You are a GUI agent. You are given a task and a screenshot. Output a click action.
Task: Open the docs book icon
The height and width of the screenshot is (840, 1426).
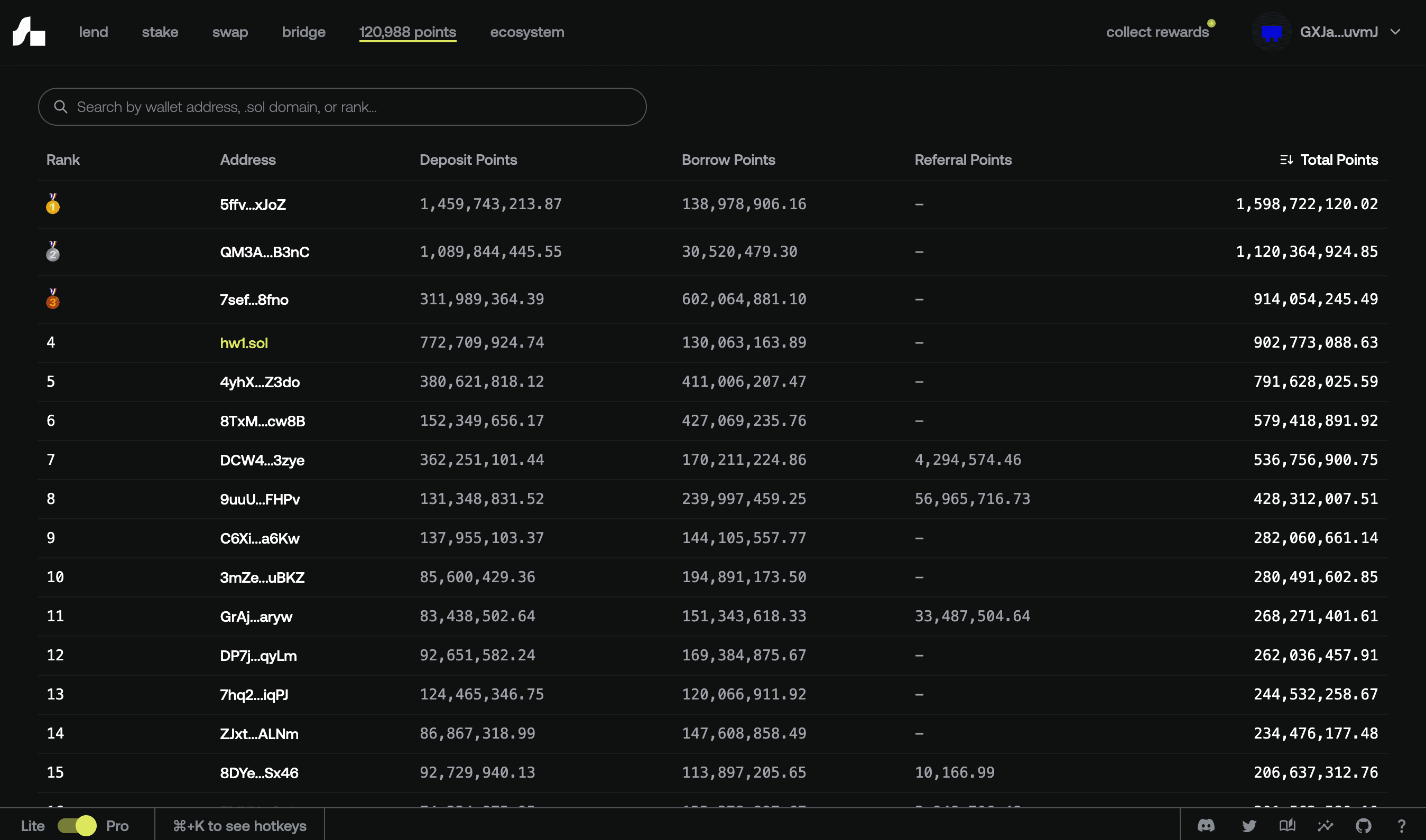coord(1287,825)
